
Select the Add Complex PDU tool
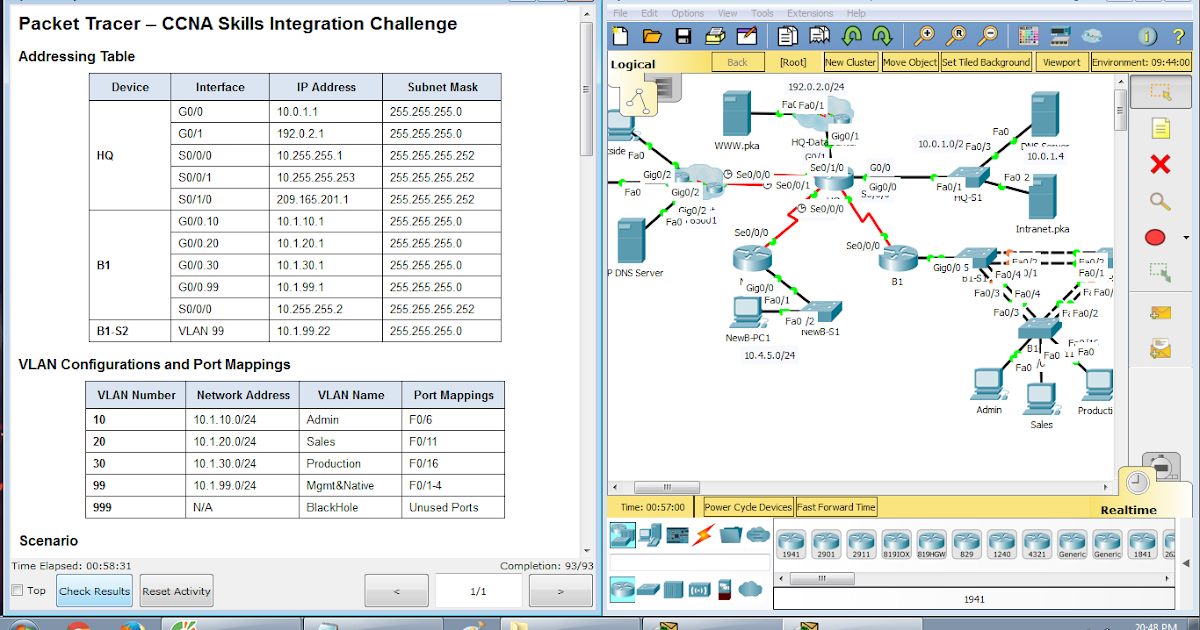(1156, 348)
